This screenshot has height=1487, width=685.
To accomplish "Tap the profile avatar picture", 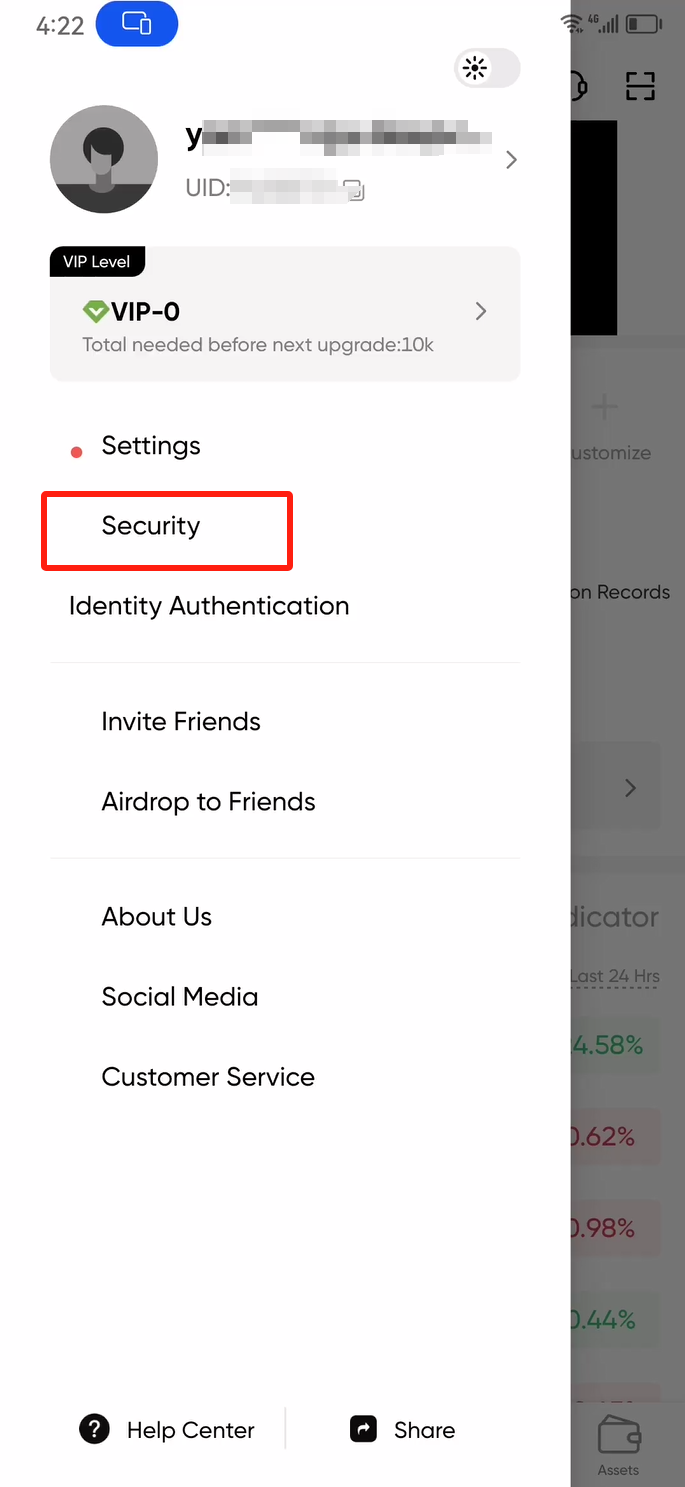I will [x=104, y=159].
